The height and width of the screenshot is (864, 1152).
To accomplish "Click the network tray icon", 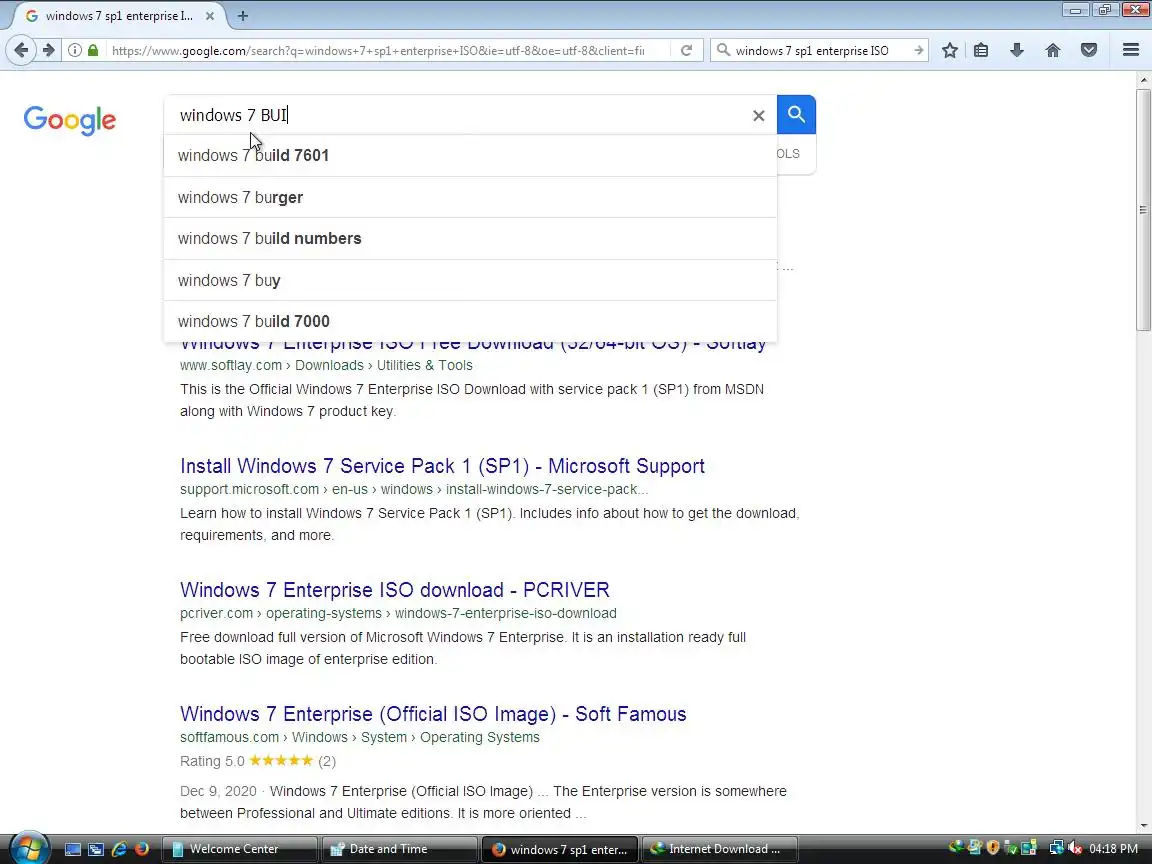I will tap(1056, 849).
